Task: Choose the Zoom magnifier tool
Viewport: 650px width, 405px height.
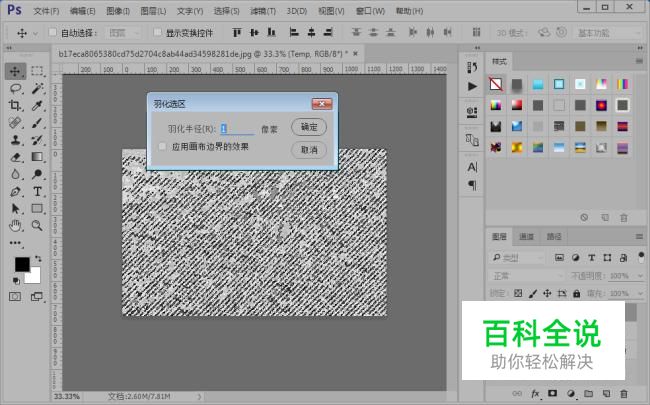Action: [37, 225]
